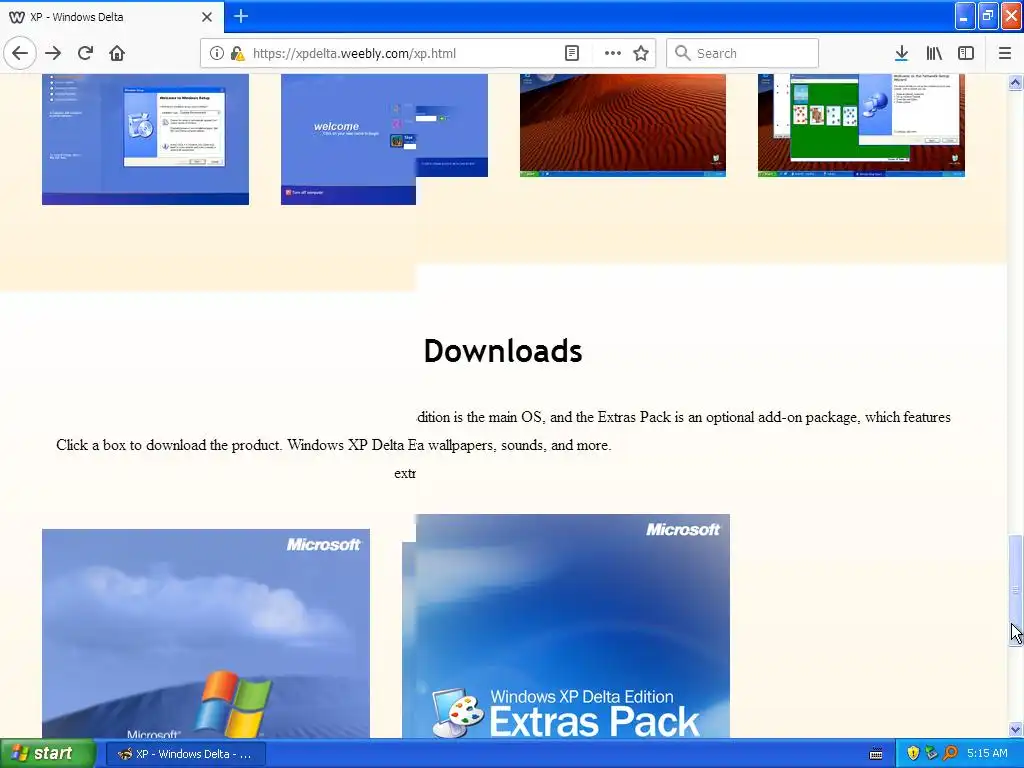Click the vertical scrollbar thumb

1015,589
